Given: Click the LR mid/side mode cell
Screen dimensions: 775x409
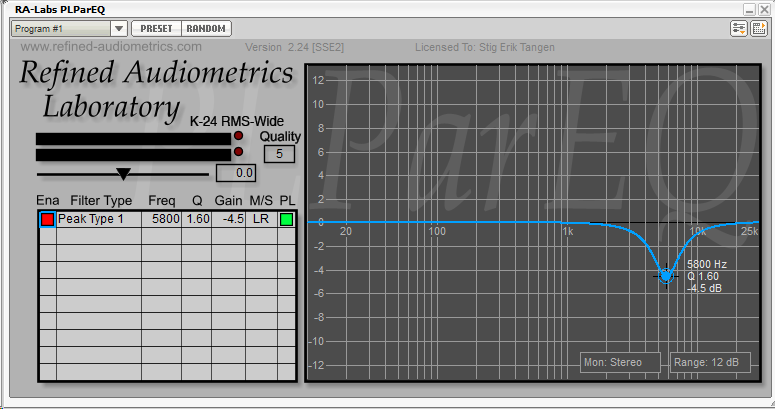Looking at the screenshot, I should 261,219.
